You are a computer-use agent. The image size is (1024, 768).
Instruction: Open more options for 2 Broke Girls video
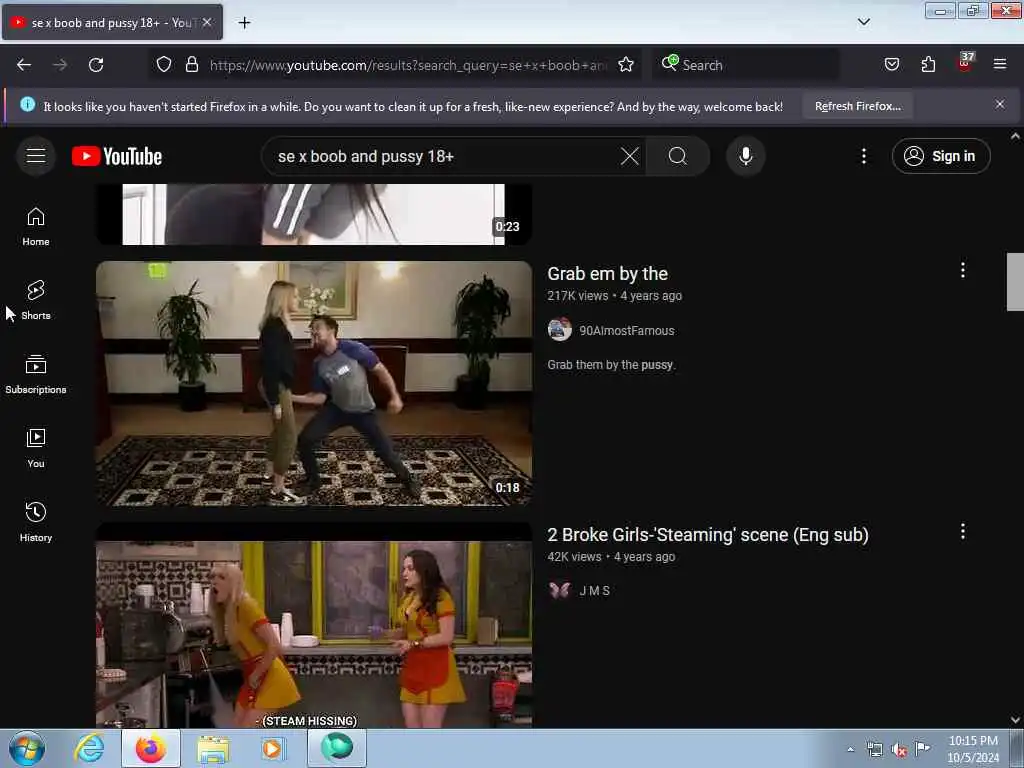(x=963, y=531)
